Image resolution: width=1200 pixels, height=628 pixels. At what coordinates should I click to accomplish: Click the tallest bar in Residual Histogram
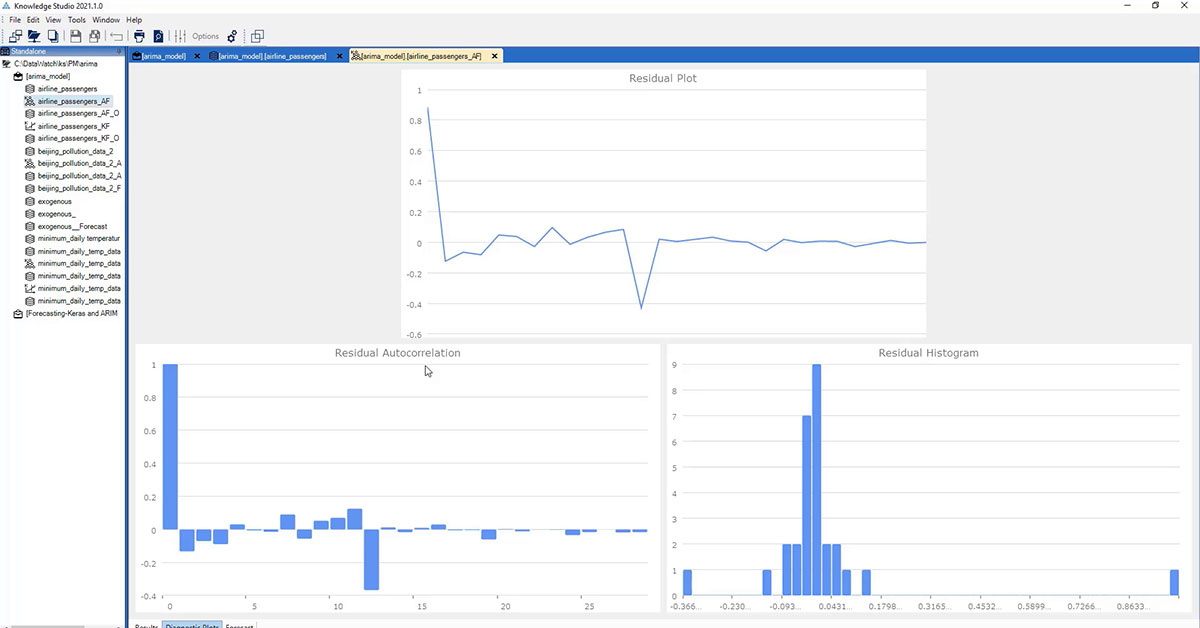click(x=816, y=480)
